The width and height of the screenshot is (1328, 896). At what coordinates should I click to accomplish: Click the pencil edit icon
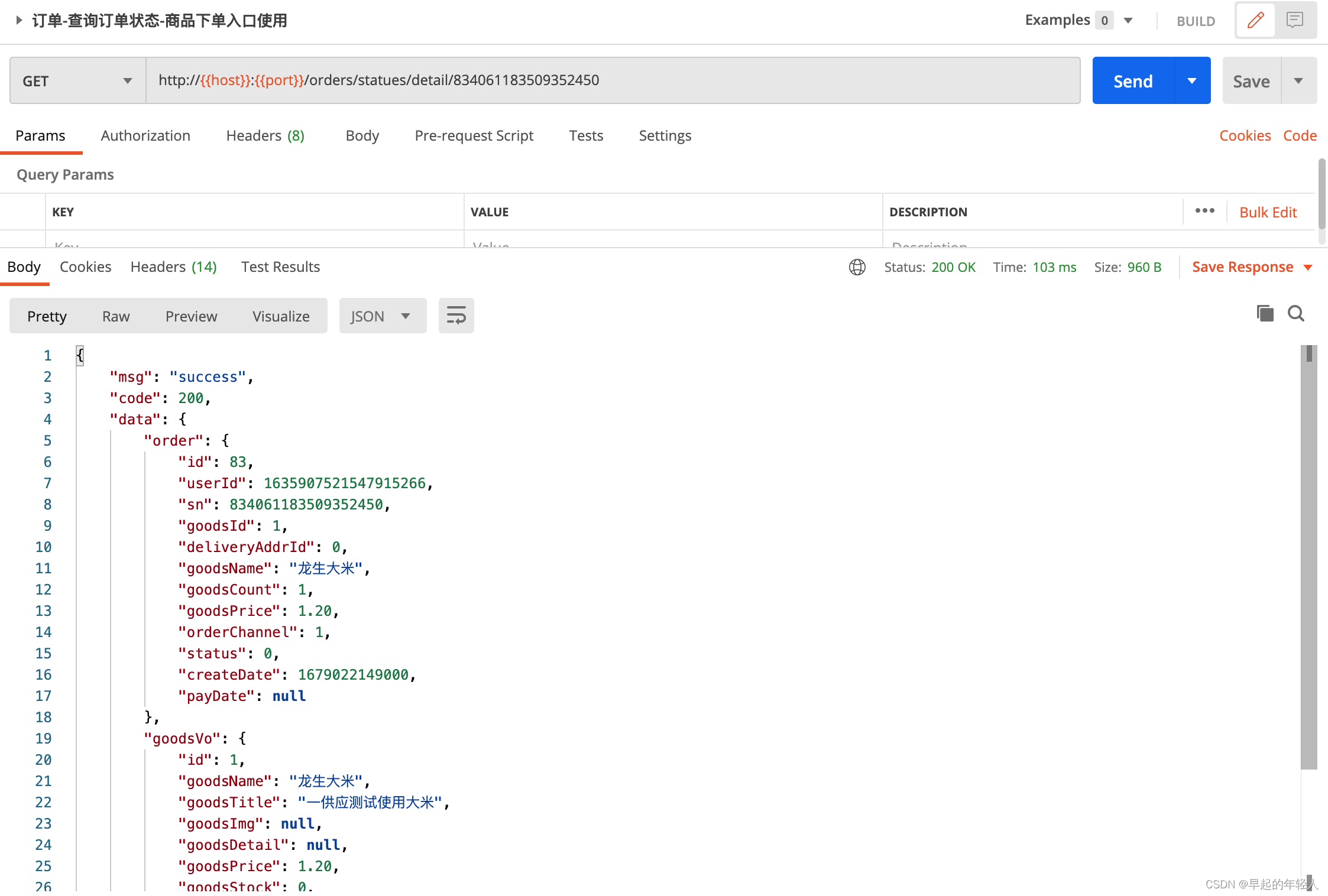(x=1255, y=20)
